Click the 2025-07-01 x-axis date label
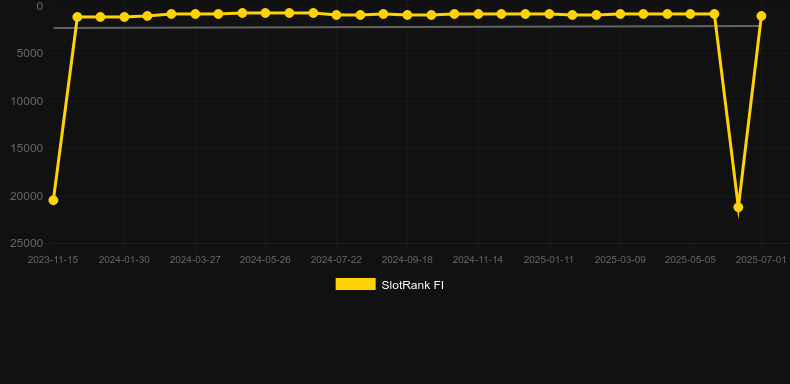This screenshot has width=790, height=384. pos(761,260)
